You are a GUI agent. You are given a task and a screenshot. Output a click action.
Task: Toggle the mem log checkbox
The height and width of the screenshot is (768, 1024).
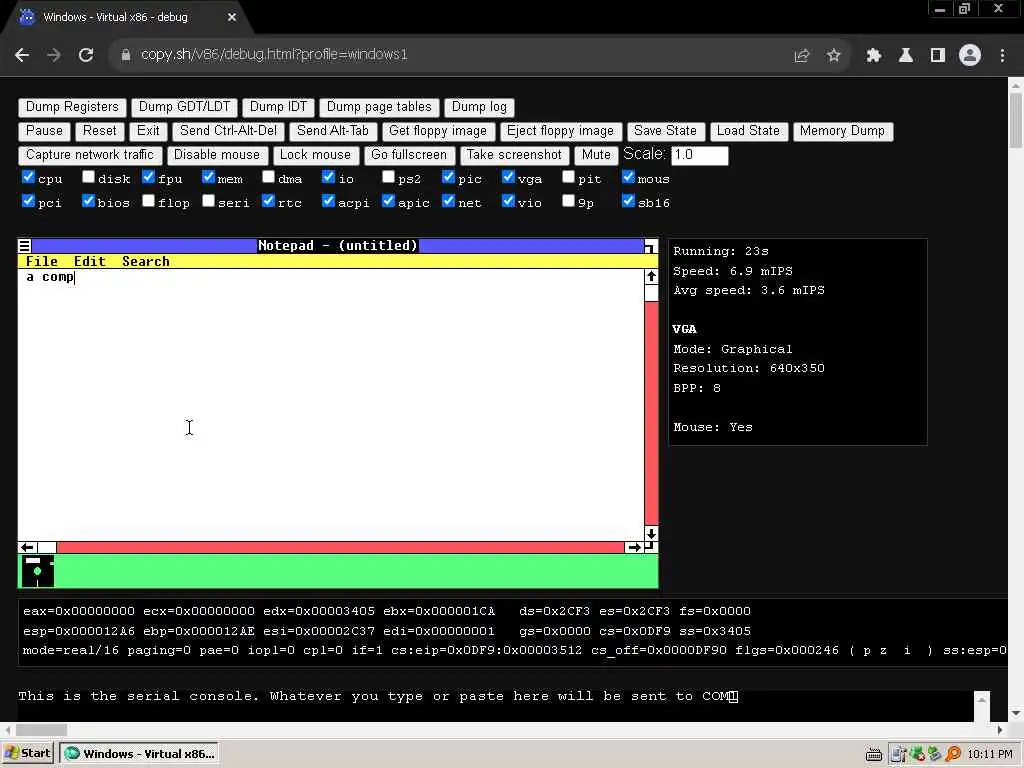208,177
